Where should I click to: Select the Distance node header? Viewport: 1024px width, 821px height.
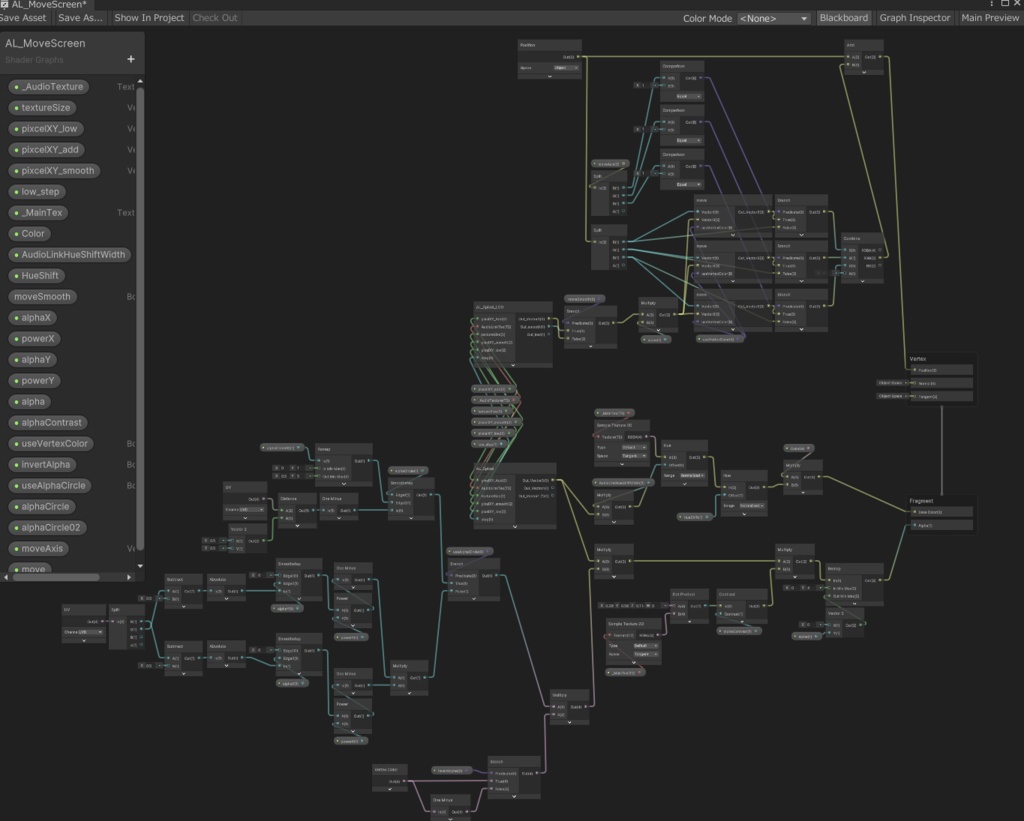[x=297, y=498]
